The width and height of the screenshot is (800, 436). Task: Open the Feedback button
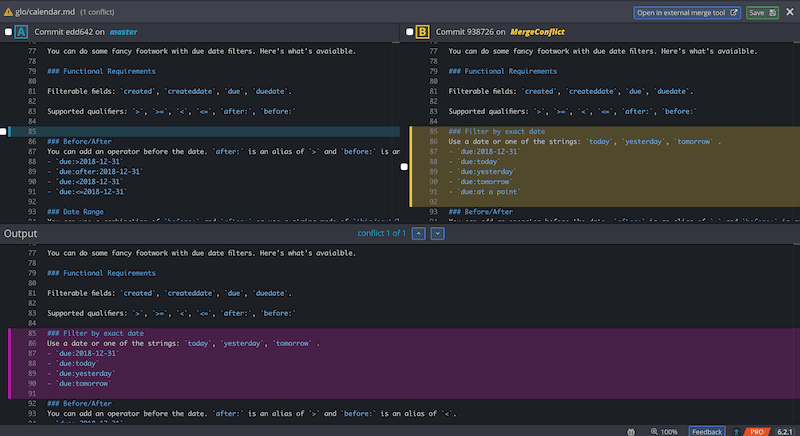click(x=707, y=431)
